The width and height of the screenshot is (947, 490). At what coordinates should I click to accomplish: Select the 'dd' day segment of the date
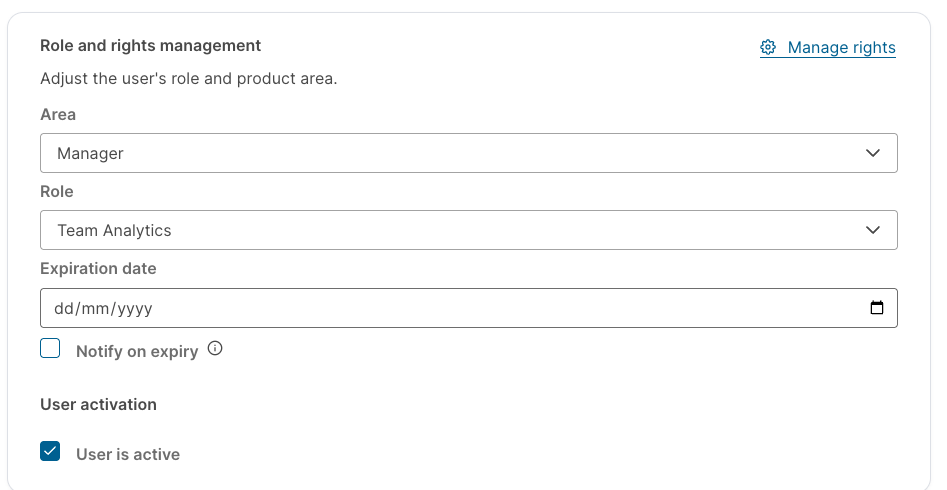point(63,308)
